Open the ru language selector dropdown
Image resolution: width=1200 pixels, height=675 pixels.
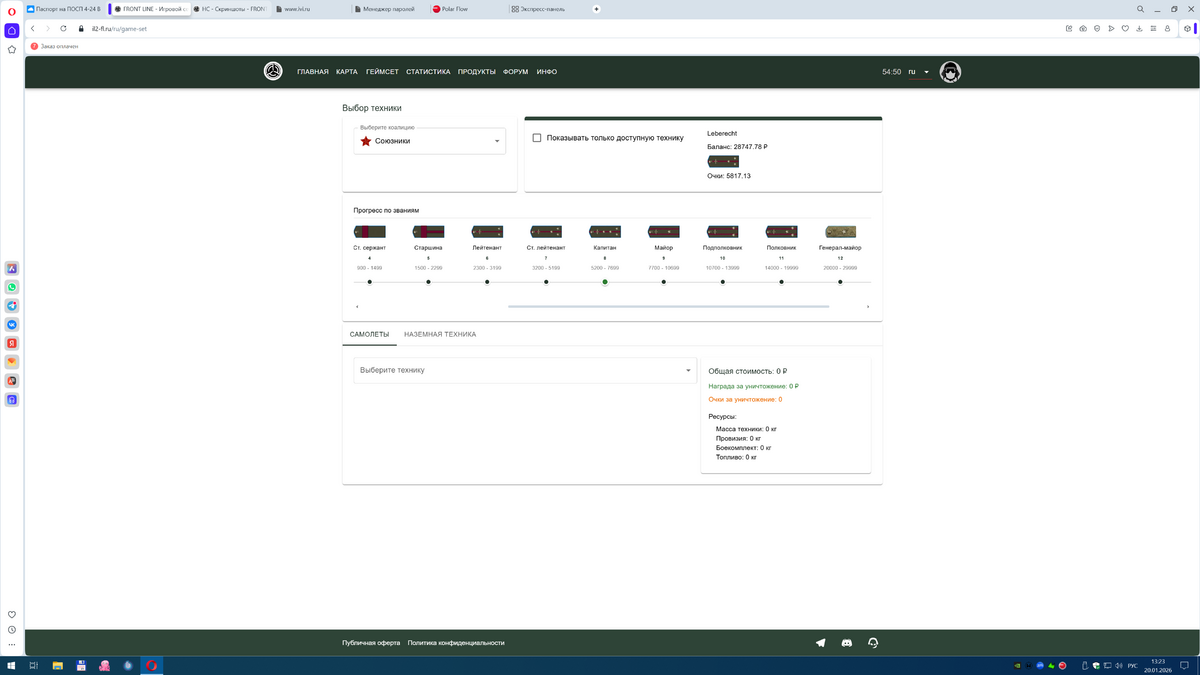pyautogui.click(x=918, y=72)
